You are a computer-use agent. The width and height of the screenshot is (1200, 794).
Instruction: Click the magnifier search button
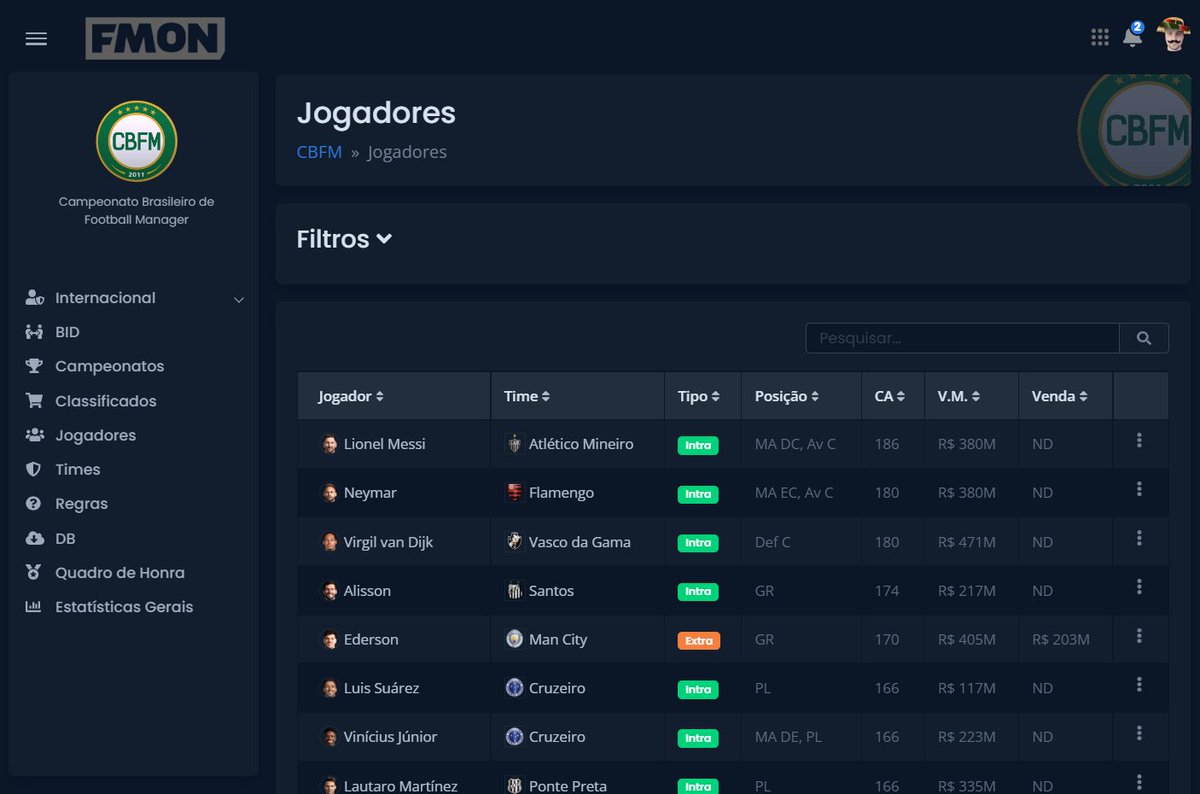(x=1144, y=338)
